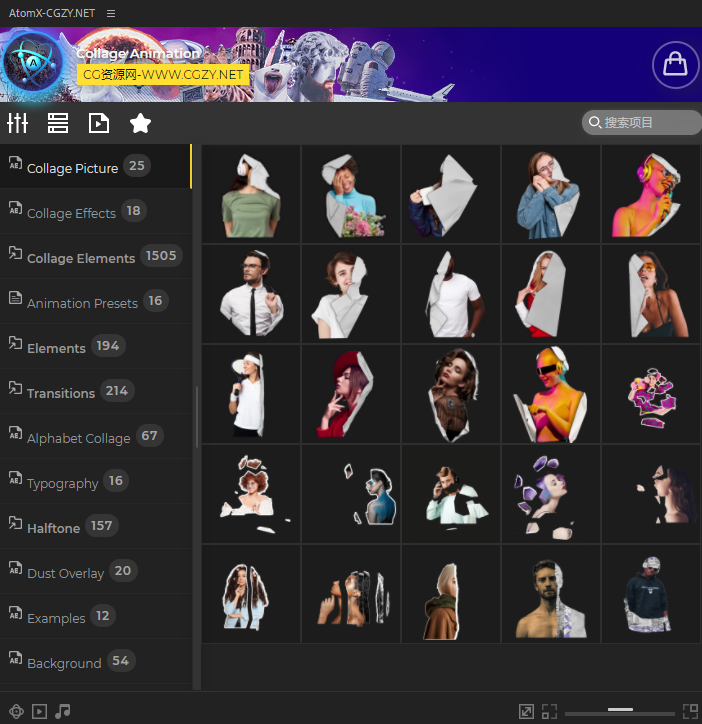Screen dimensions: 702x724
Task: Open the Animation Presets category
Action: pyautogui.click(x=96, y=301)
